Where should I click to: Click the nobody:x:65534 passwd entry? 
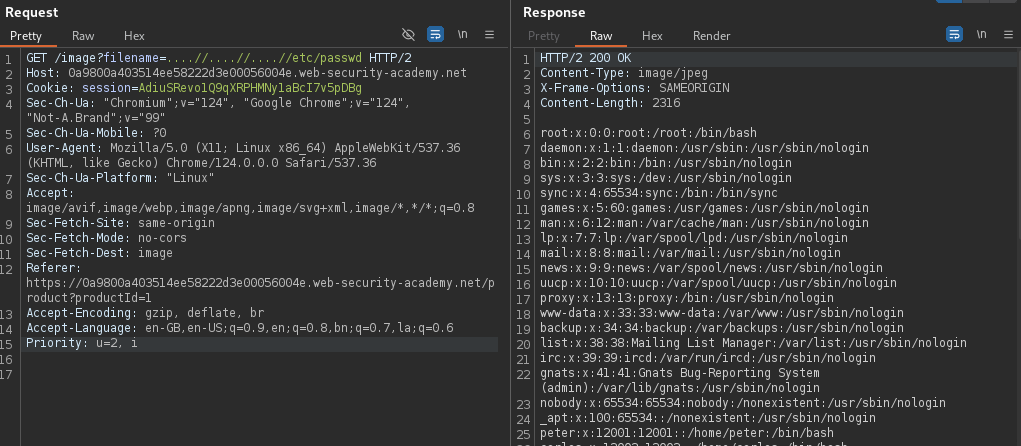pyautogui.click(x=743, y=402)
